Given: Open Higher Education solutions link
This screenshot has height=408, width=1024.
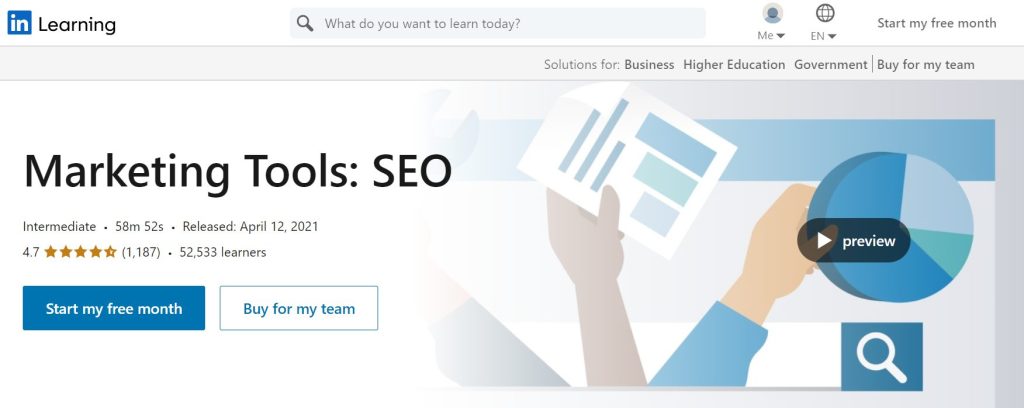Looking at the screenshot, I should [x=734, y=65].
